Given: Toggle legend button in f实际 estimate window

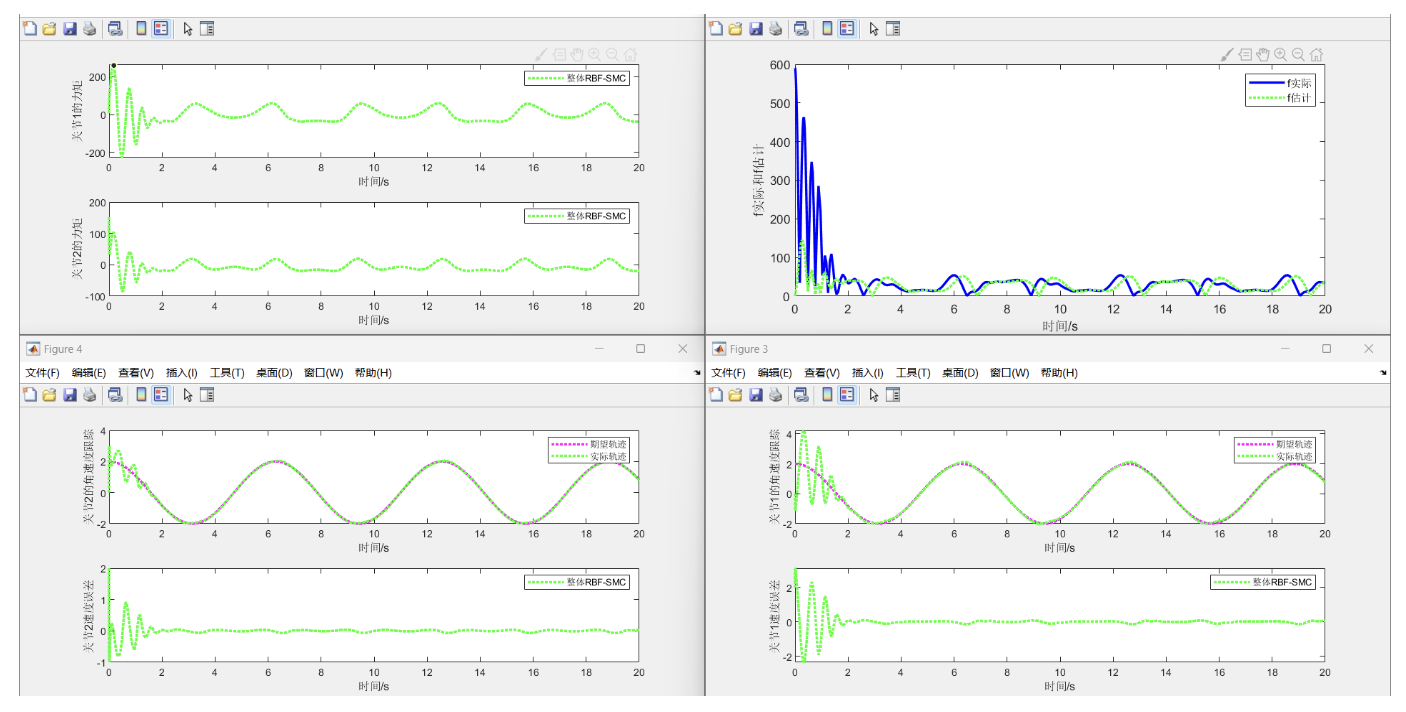Looking at the screenshot, I should [847, 29].
